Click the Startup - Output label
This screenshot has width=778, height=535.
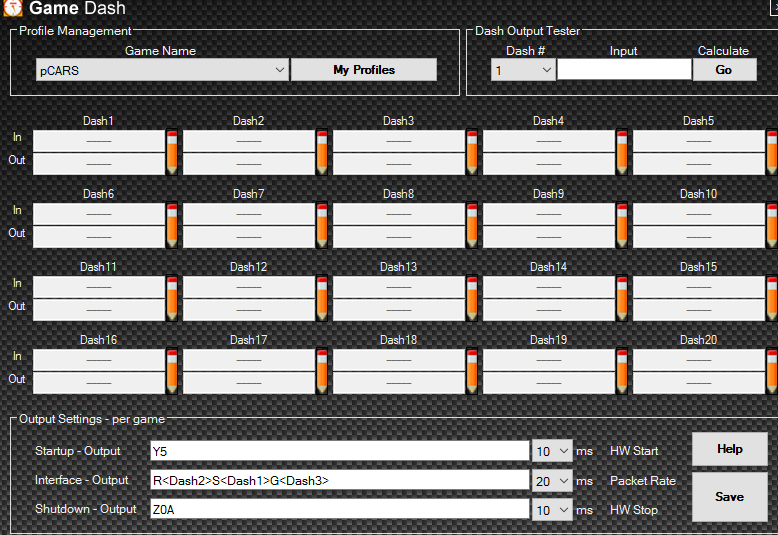[x=78, y=451]
